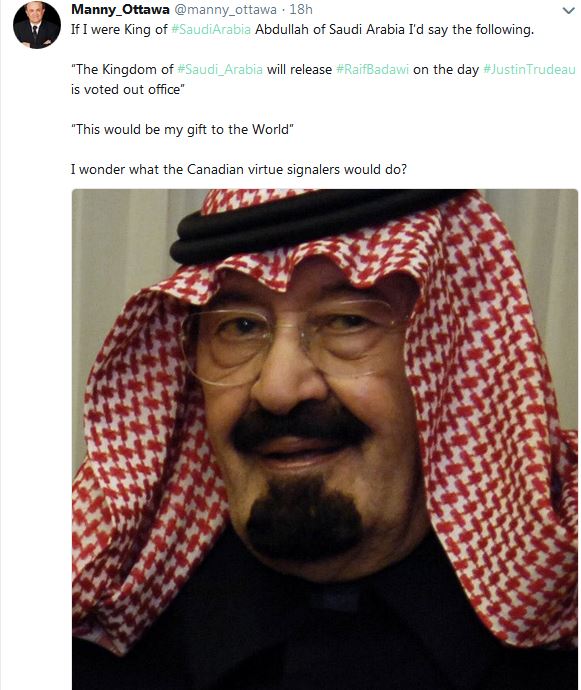Select the sentence about Canadian virtue signalers
The width and height of the screenshot is (581, 690).
[x=239, y=169]
